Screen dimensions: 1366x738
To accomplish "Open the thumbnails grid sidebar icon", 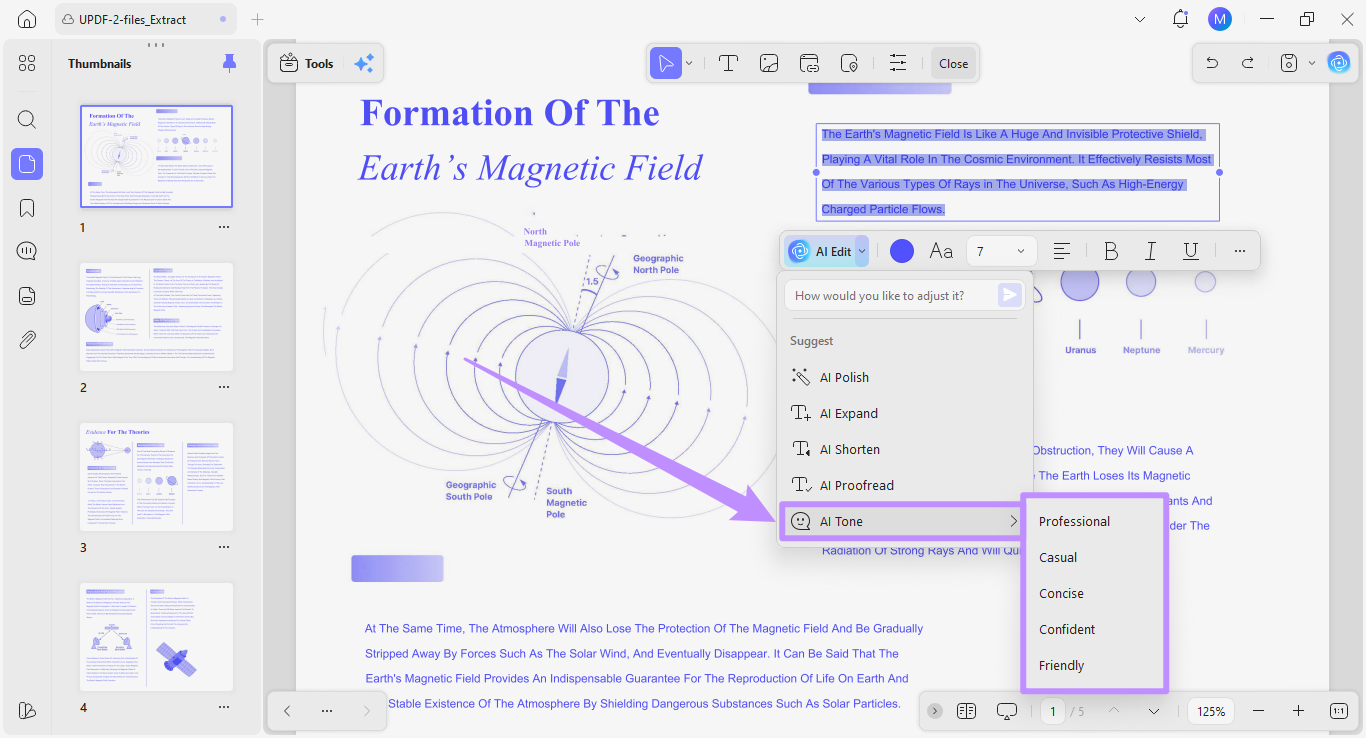I will 27,64.
